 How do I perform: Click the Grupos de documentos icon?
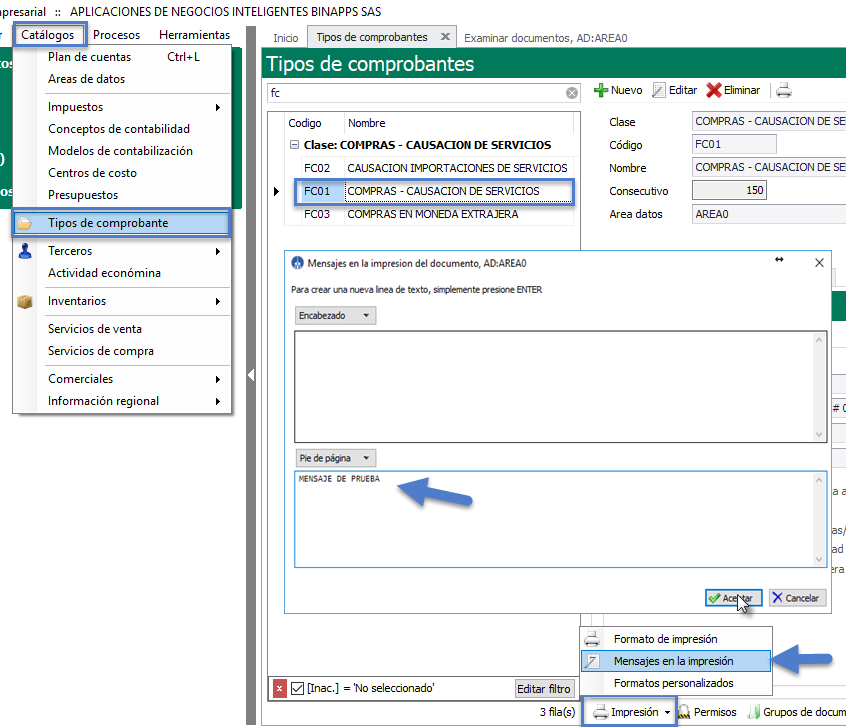(x=754, y=712)
